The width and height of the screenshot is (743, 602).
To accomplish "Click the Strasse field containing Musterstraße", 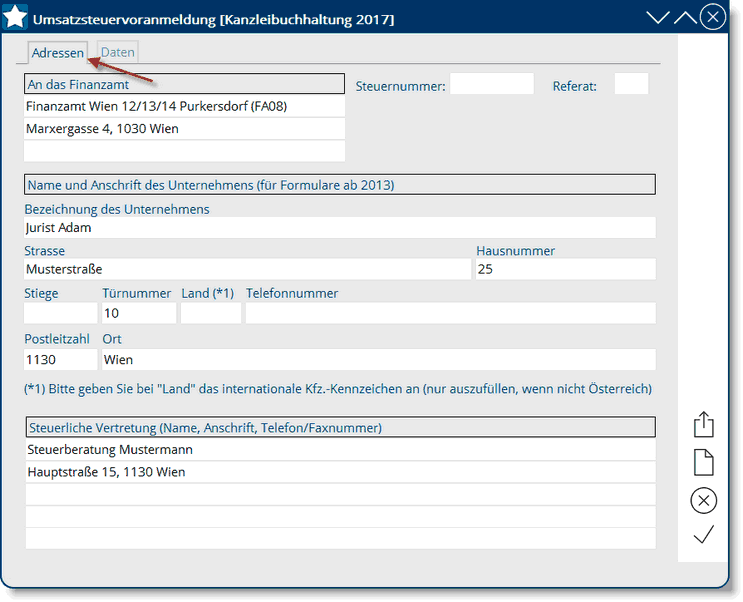I will [x=246, y=270].
